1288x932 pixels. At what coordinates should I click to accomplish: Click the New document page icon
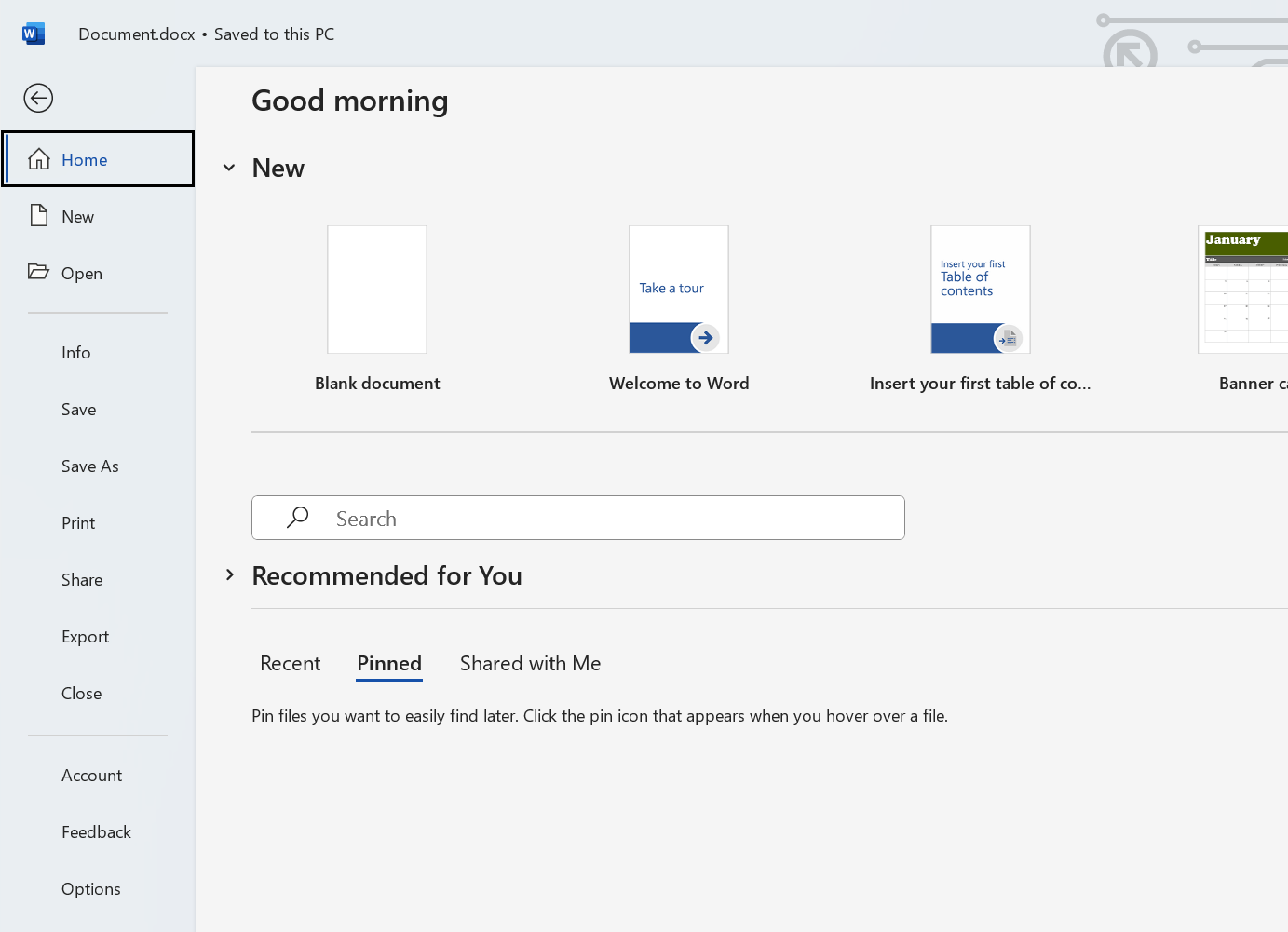pyautogui.click(x=38, y=215)
